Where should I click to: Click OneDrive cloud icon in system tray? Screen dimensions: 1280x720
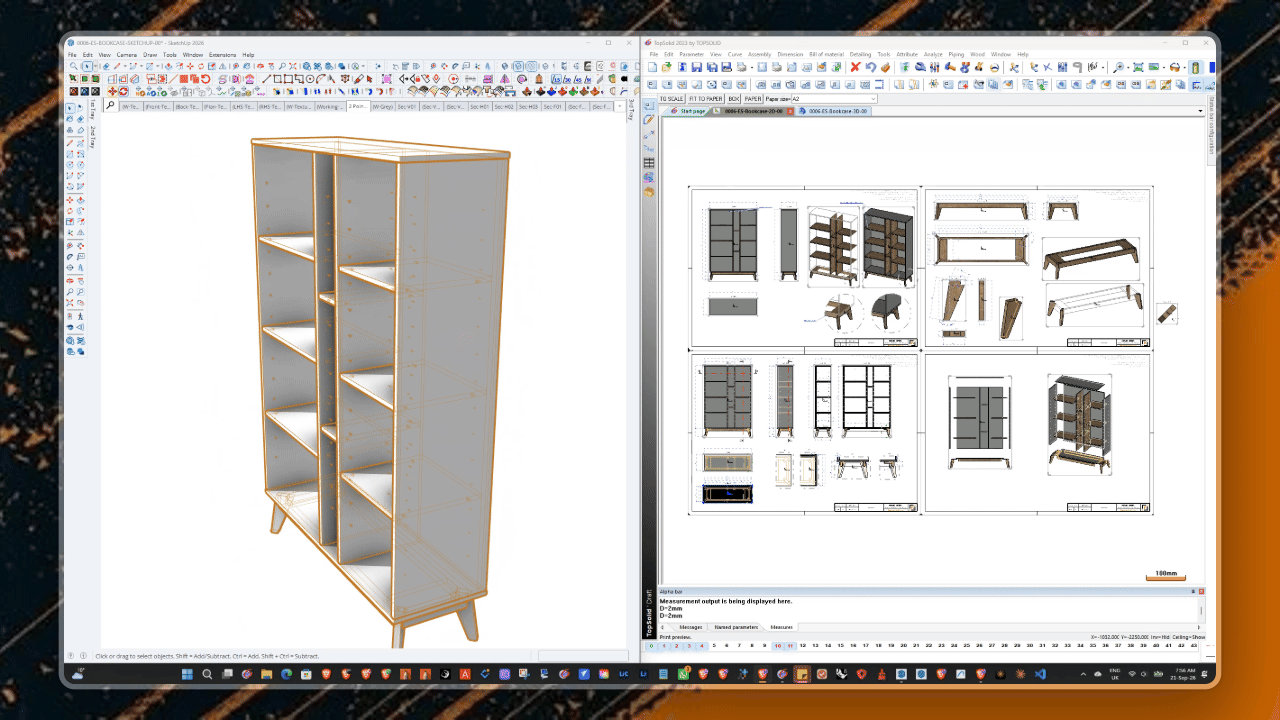tap(1098, 675)
